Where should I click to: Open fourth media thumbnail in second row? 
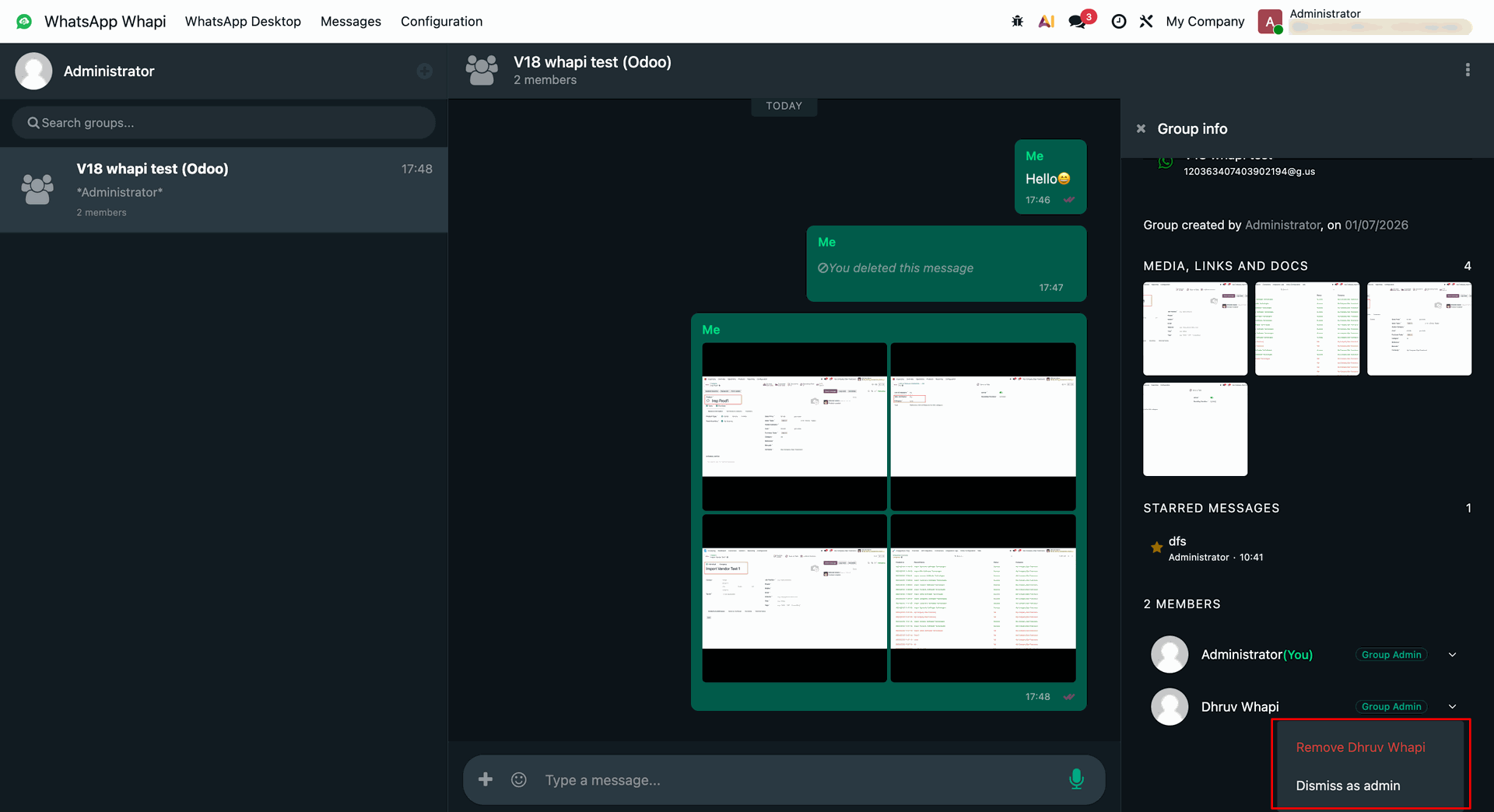point(1195,429)
